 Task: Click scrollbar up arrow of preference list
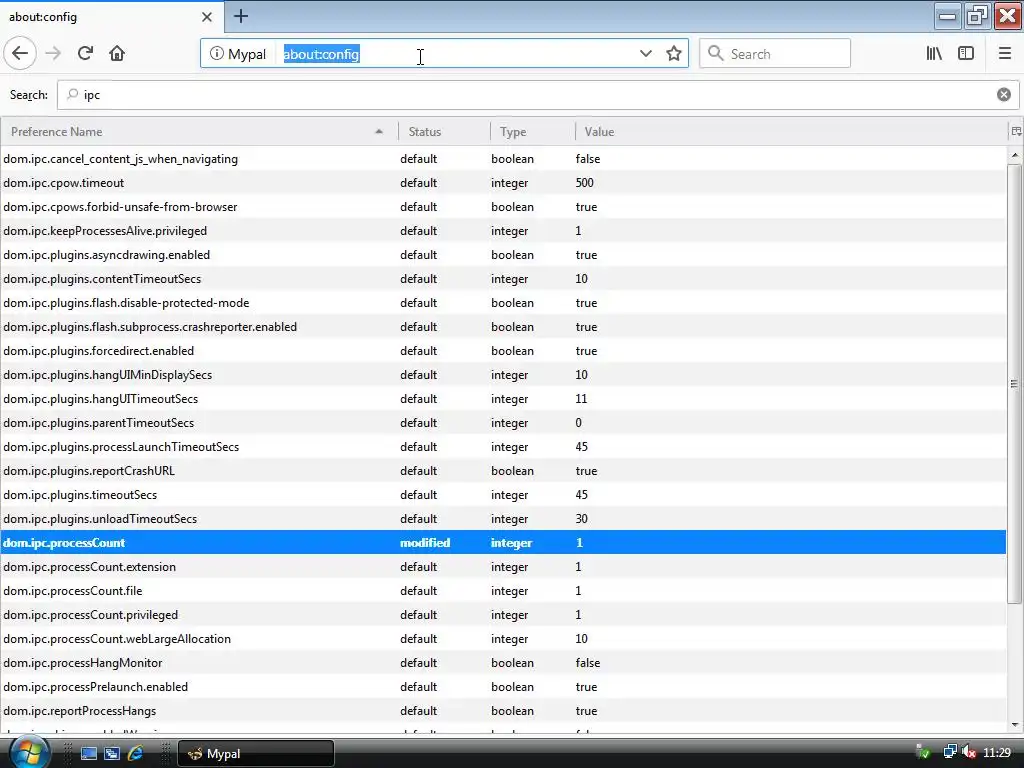(x=1014, y=155)
